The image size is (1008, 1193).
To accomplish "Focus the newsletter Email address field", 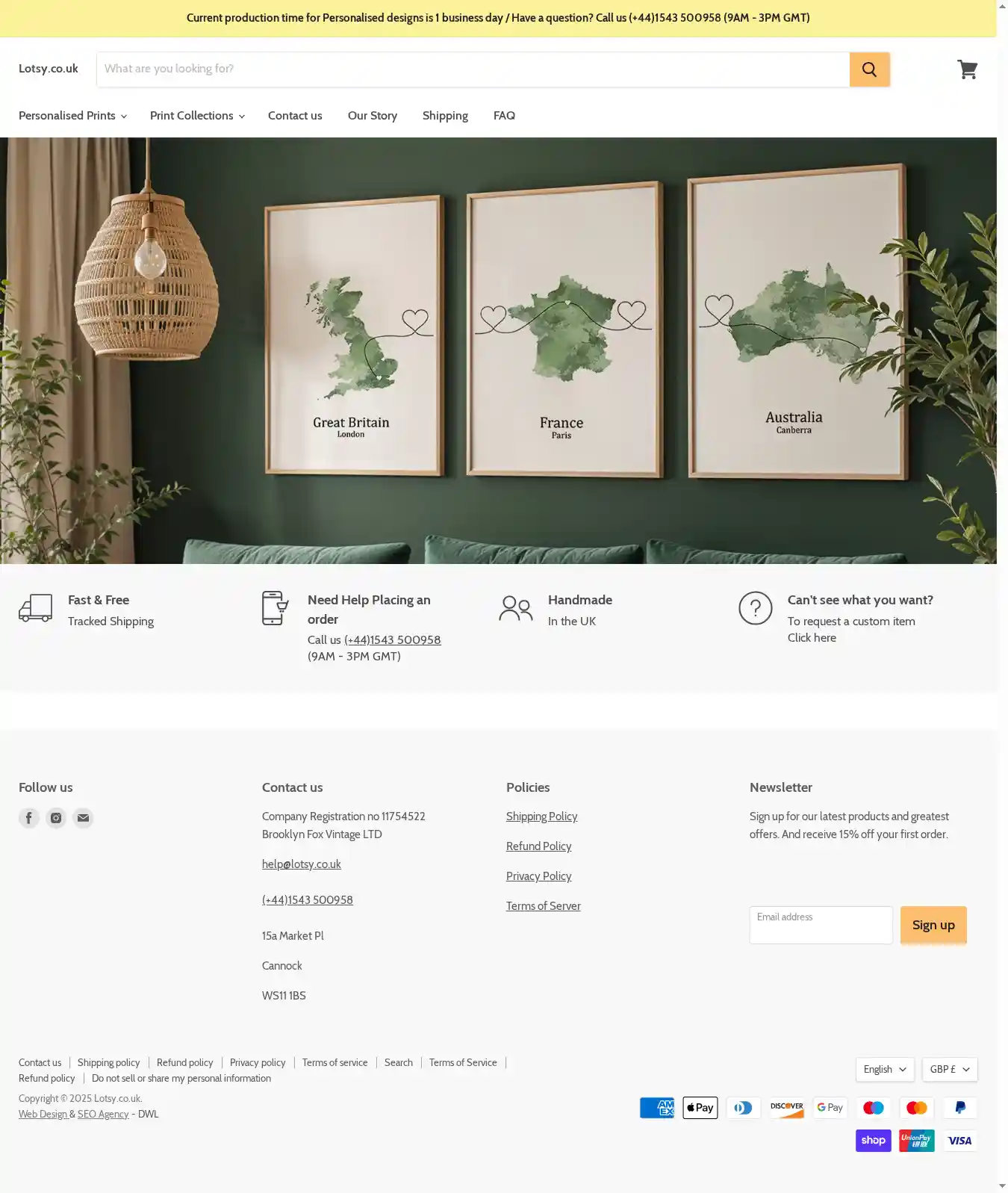I will click(x=821, y=925).
